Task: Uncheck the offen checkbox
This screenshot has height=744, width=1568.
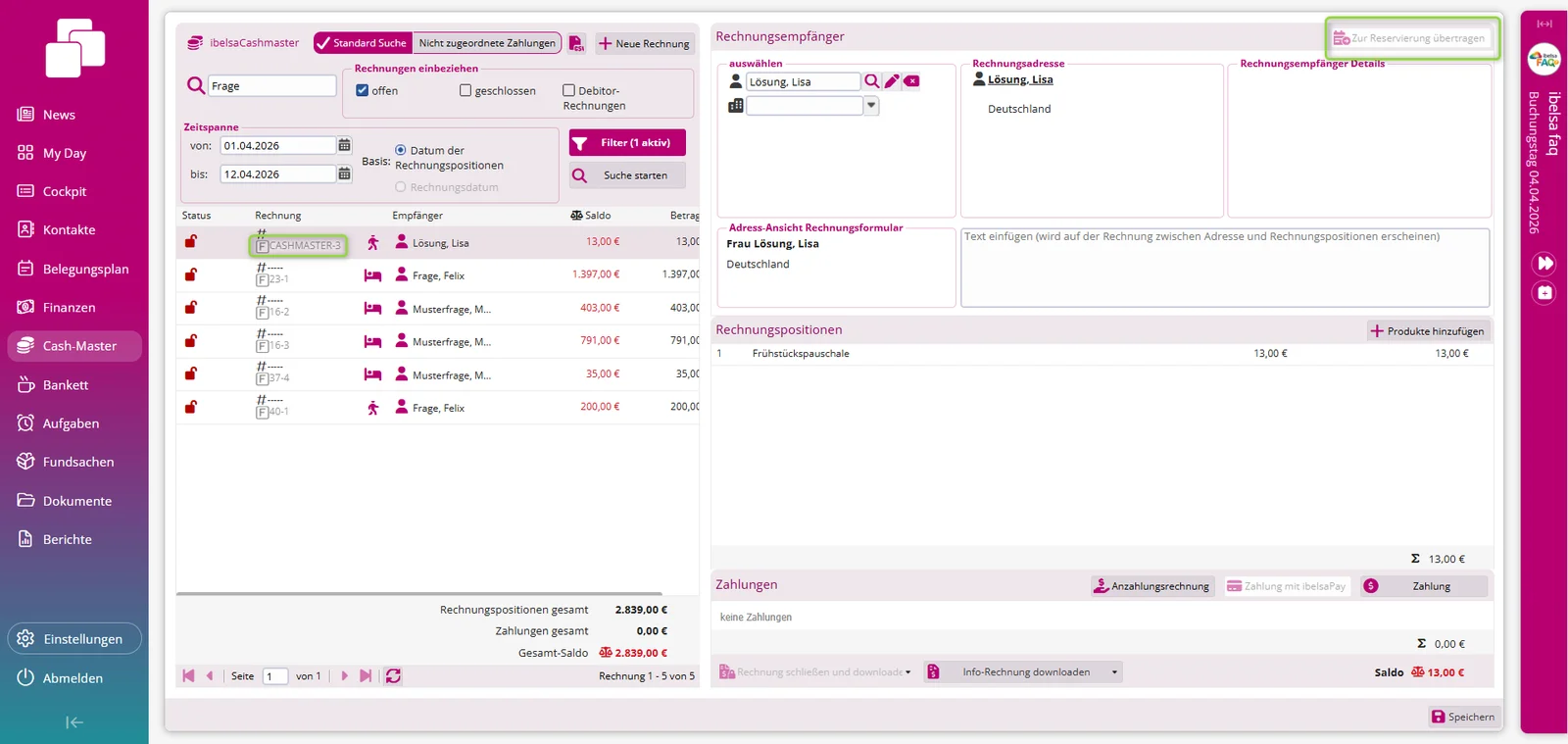Action: (363, 90)
